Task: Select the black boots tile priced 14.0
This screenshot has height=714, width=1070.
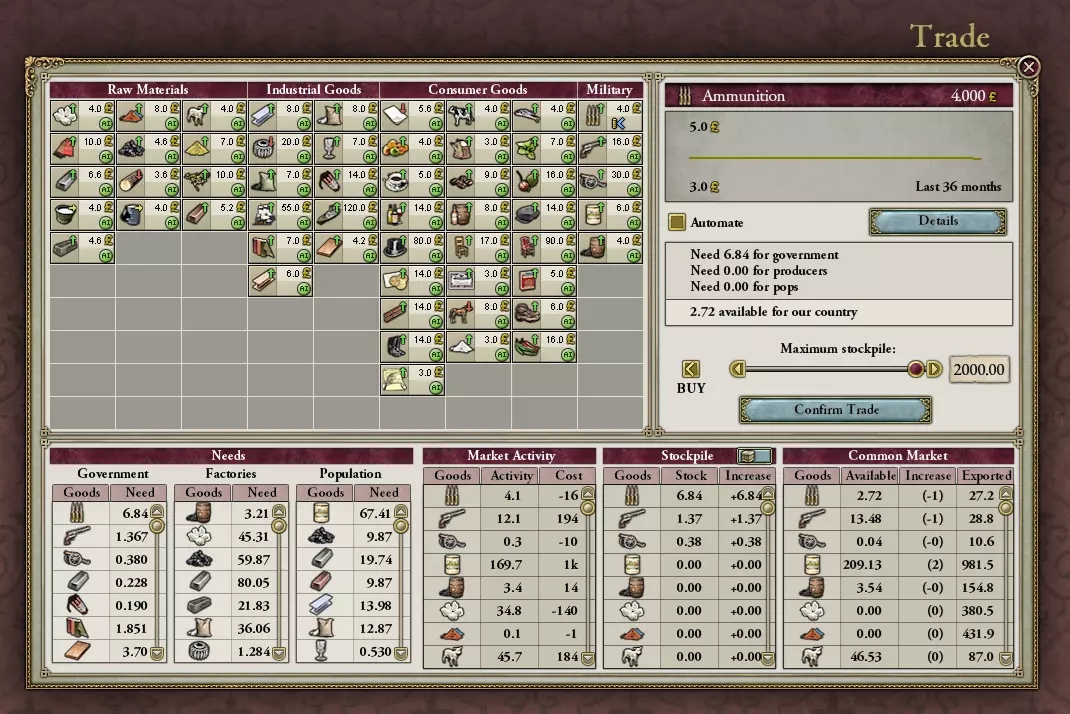Action: pyautogui.click(x=413, y=346)
